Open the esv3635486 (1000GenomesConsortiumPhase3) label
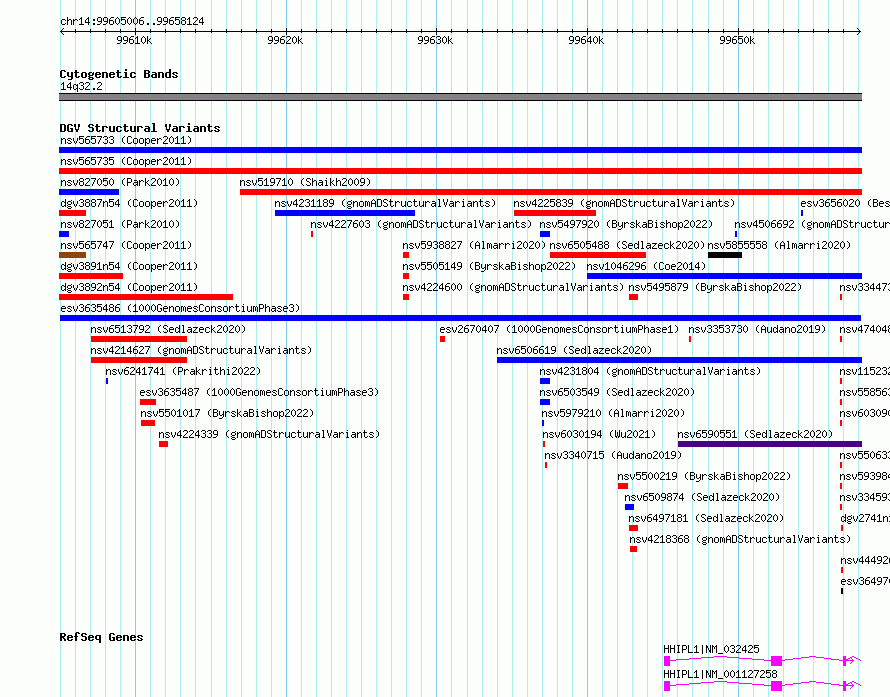 (x=180, y=308)
